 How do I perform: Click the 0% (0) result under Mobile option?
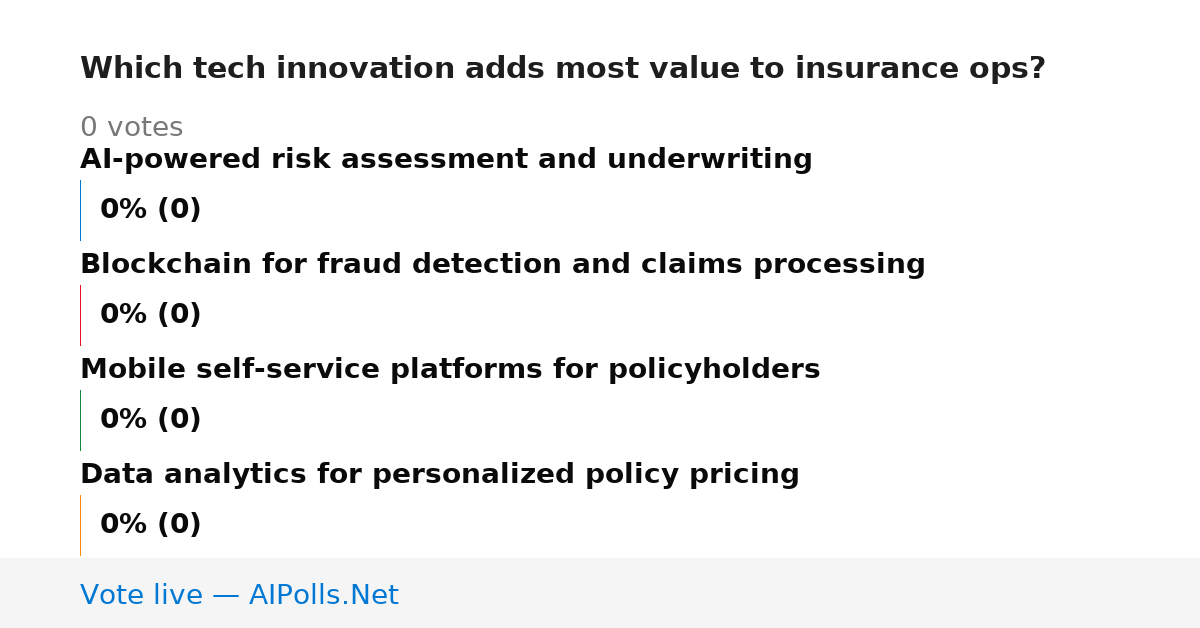tap(151, 420)
